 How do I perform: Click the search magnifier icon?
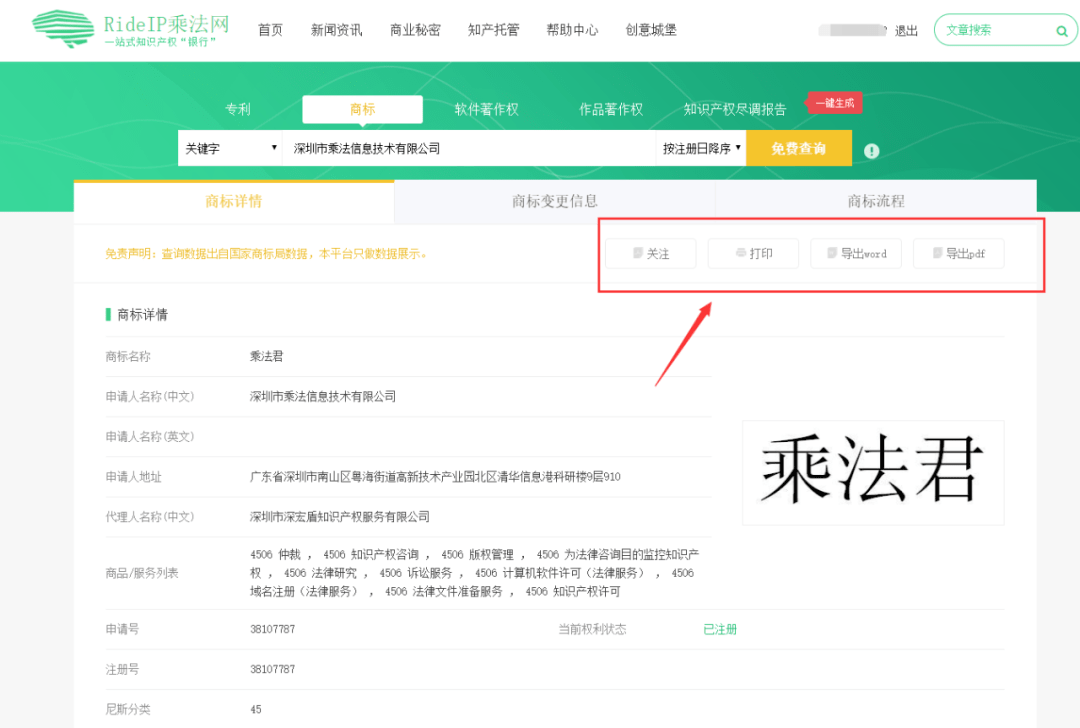pyautogui.click(x=1061, y=31)
